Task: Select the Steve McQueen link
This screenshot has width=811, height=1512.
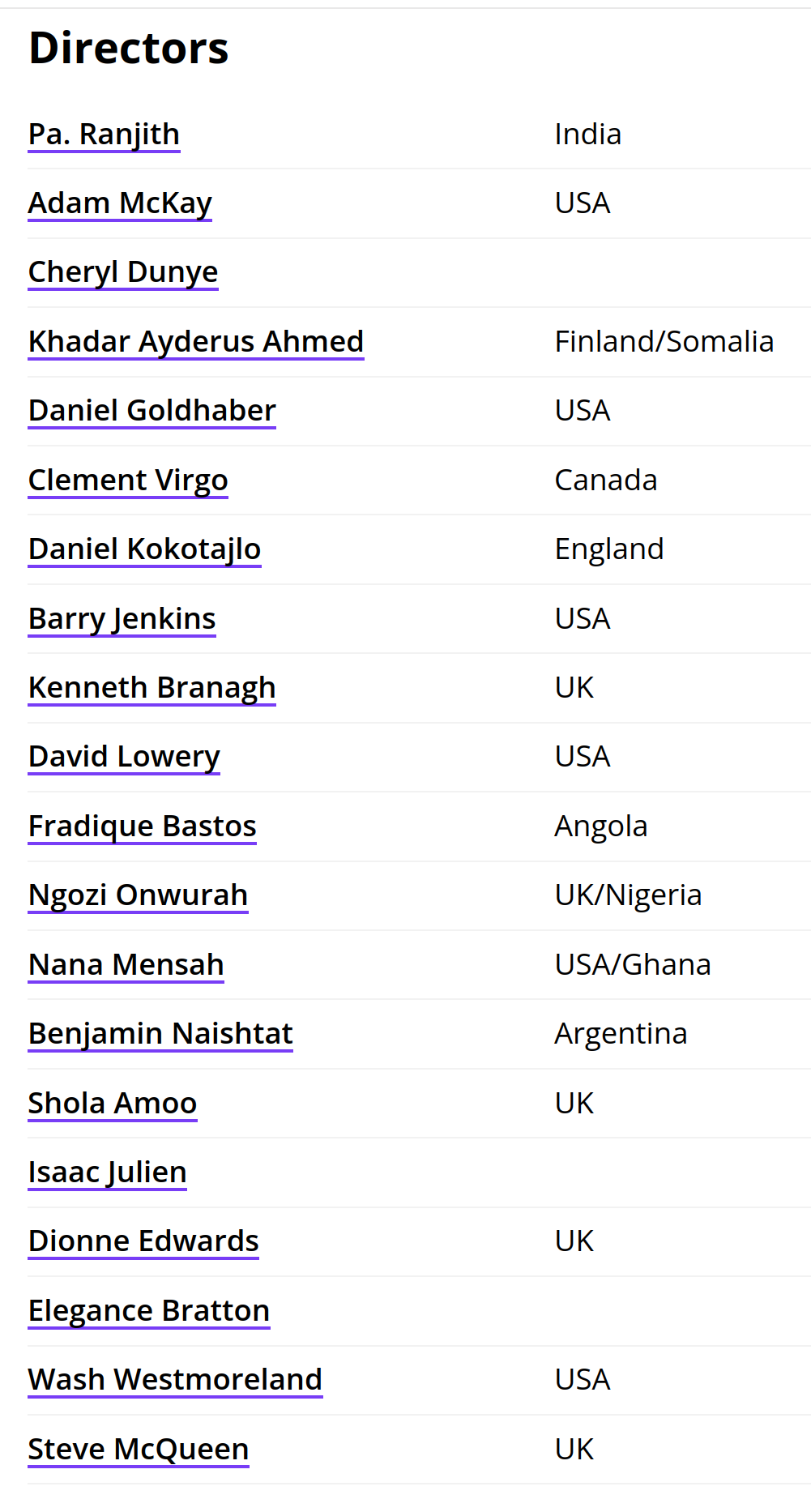Action: pyautogui.click(x=139, y=1450)
